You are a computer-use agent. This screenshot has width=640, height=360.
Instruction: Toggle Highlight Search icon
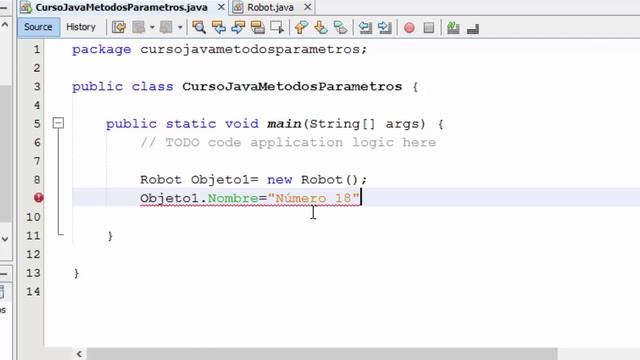point(258,27)
